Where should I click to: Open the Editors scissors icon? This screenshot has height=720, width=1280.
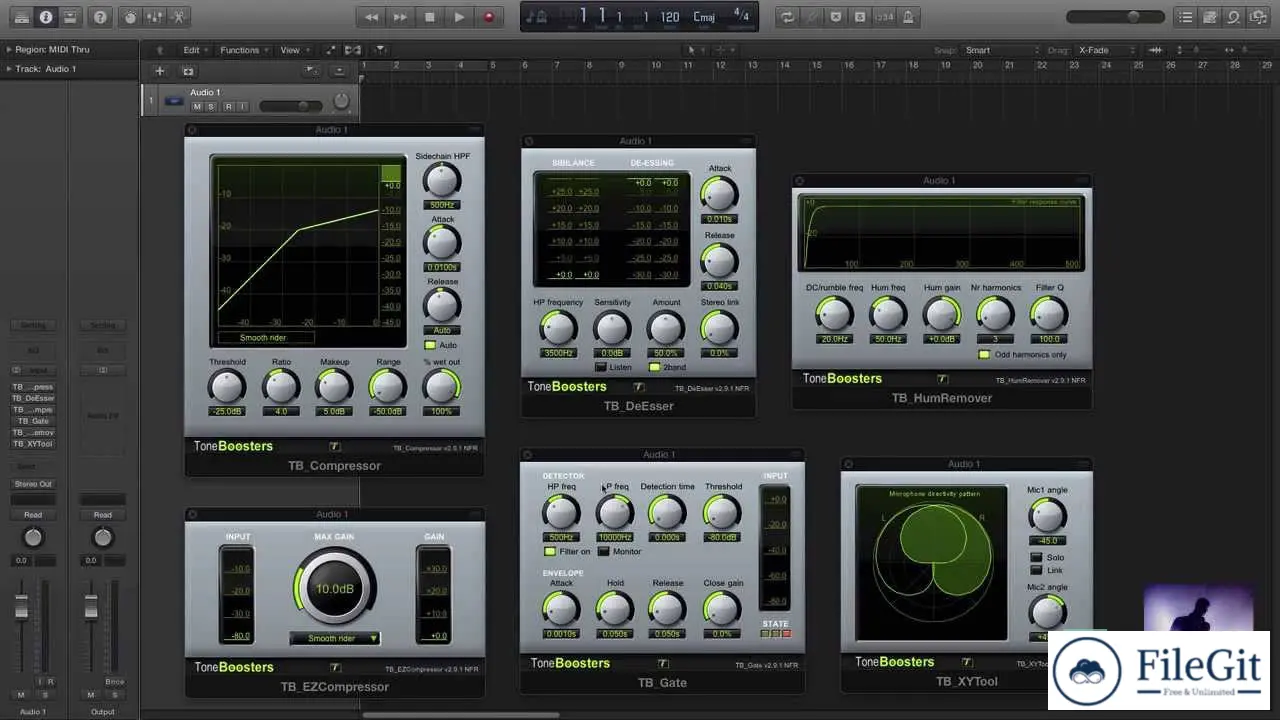178,17
